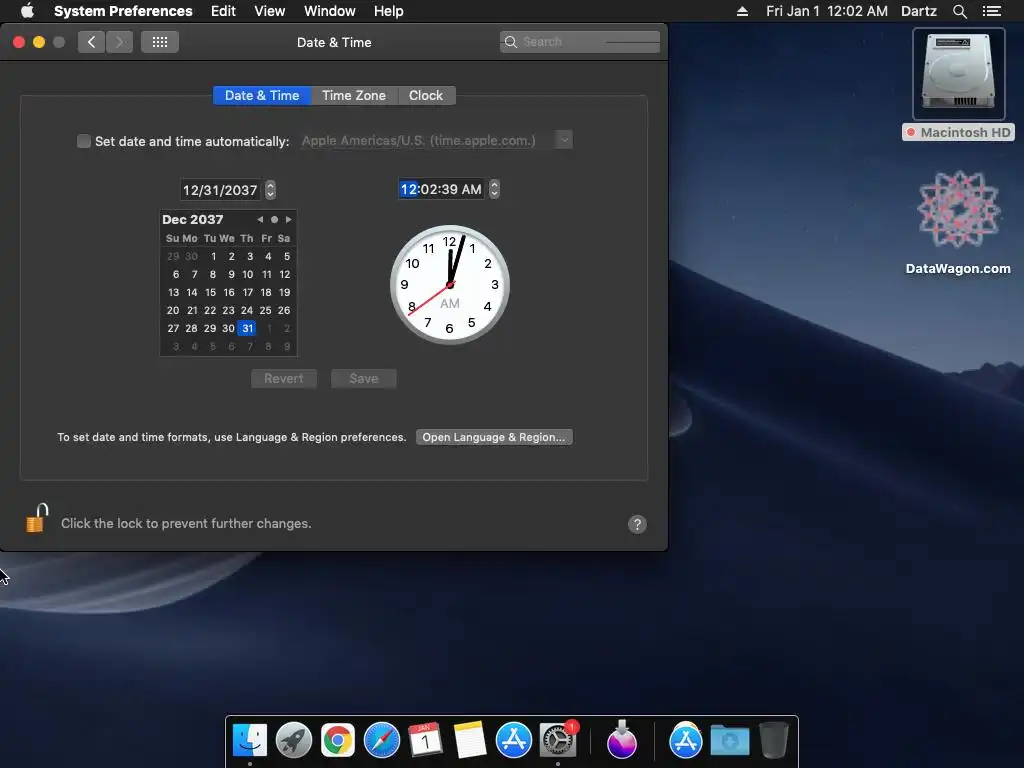1024x768 pixels.
Task: Click Open Language & Region button
Action: pos(494,437)
